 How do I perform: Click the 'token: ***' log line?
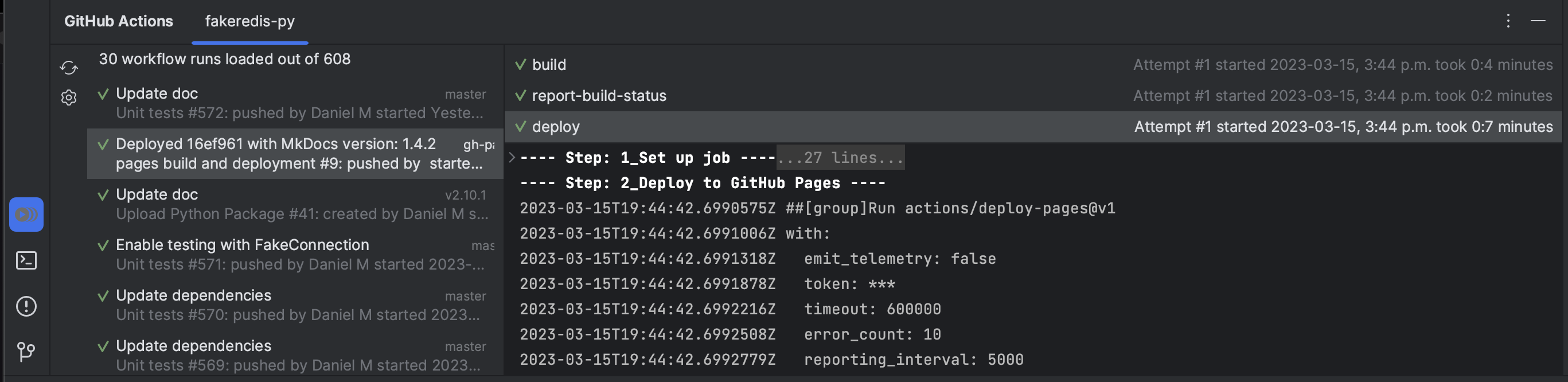[x=707, y=284]
